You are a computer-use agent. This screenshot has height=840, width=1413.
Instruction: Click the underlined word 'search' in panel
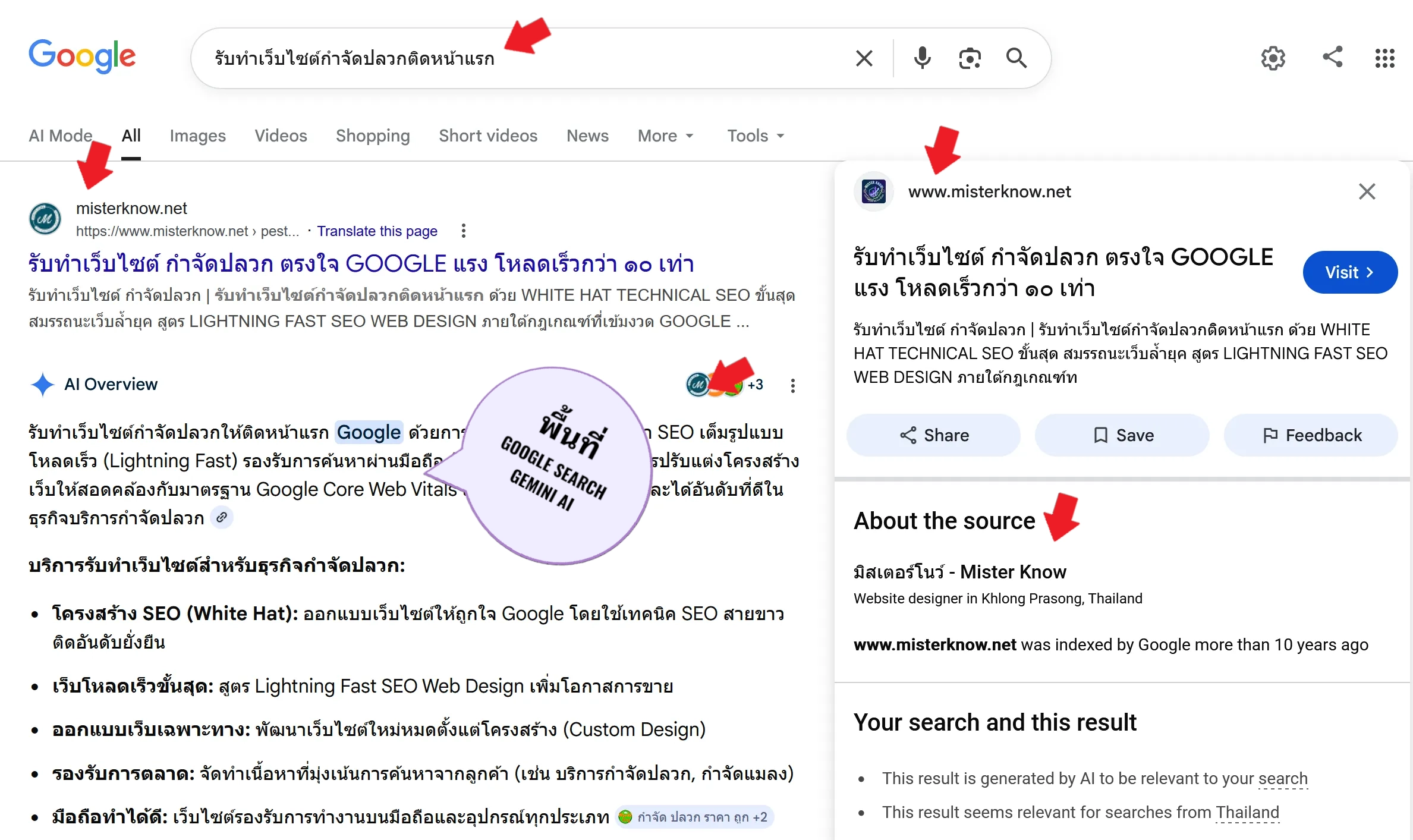[x=1283, y=779]
